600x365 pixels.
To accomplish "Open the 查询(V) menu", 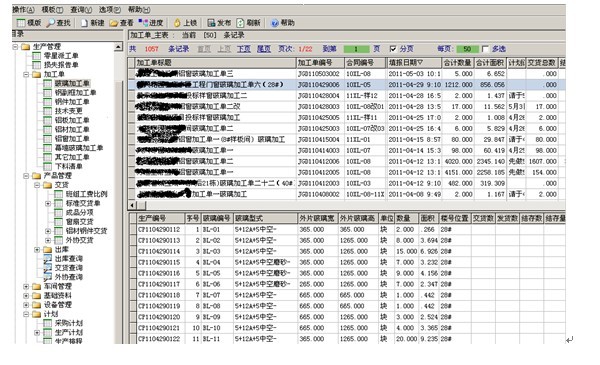I will coord(81,10).
